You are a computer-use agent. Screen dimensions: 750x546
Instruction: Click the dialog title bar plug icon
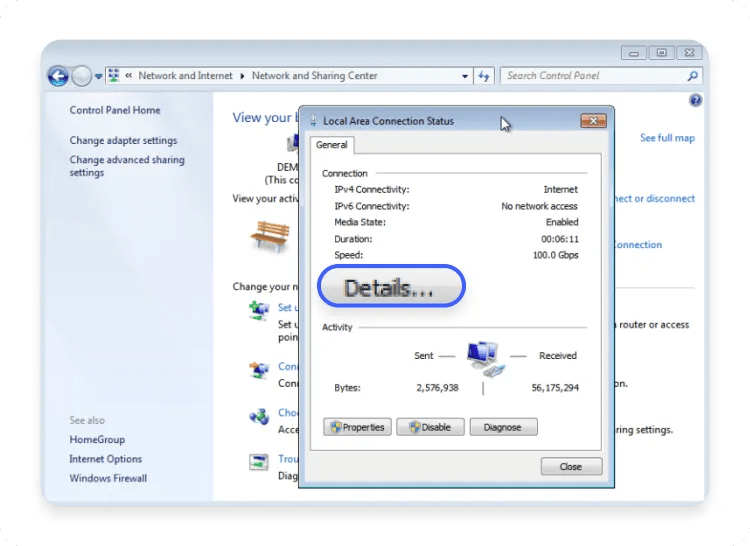(x=313, y=120)
